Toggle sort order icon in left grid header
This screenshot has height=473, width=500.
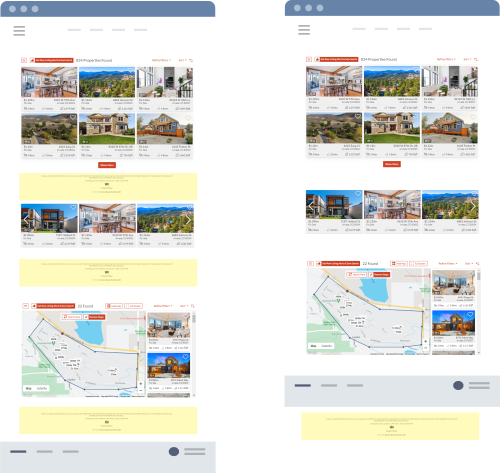click(x=191, y=60)
